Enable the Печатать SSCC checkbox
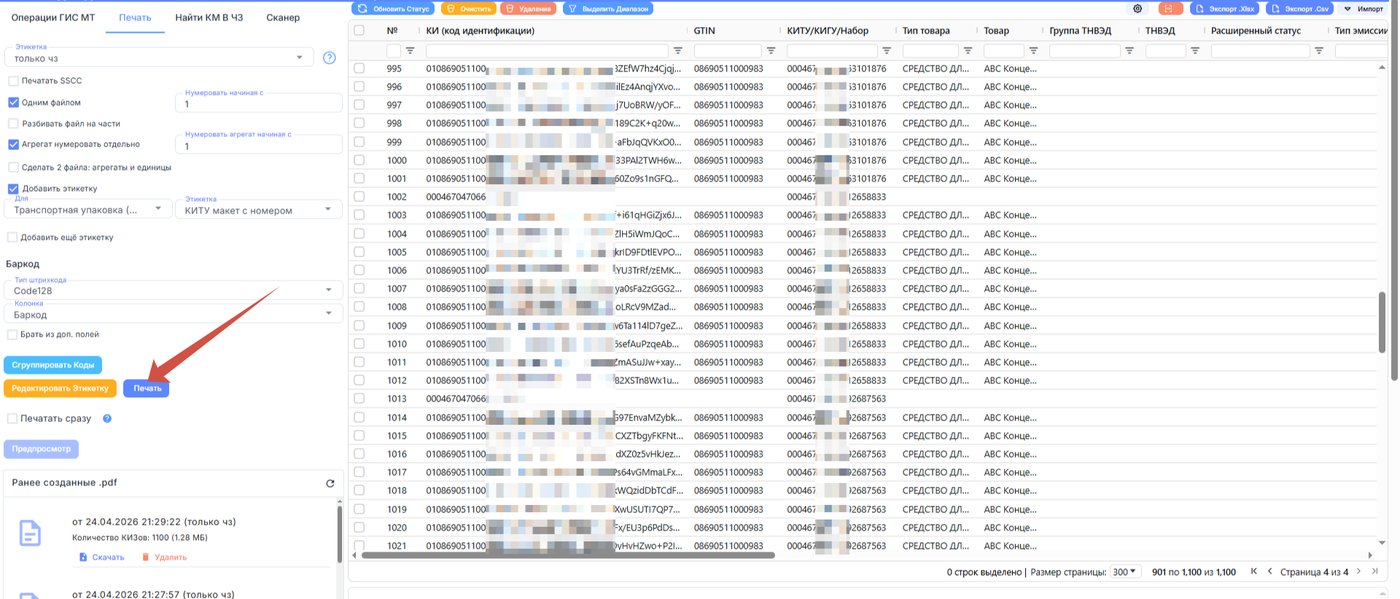1400x599 pixels. point(13,81)
